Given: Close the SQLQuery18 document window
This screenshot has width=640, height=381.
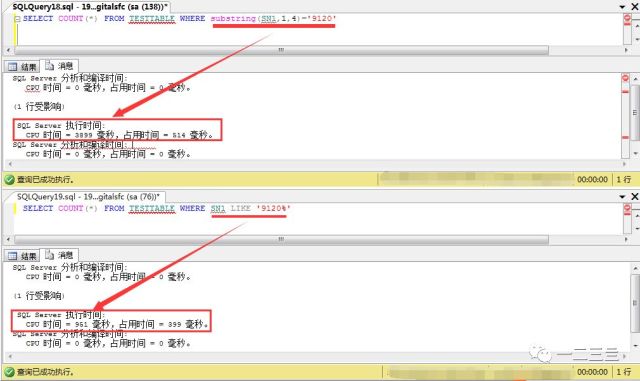Looking at the screenshot, I should click(x=635, y=7).
